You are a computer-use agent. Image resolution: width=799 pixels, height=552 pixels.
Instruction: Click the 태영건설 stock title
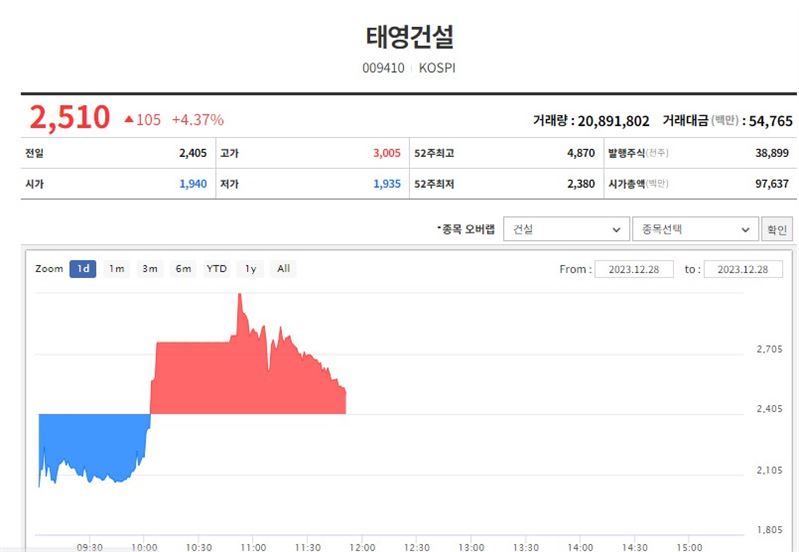410,37
